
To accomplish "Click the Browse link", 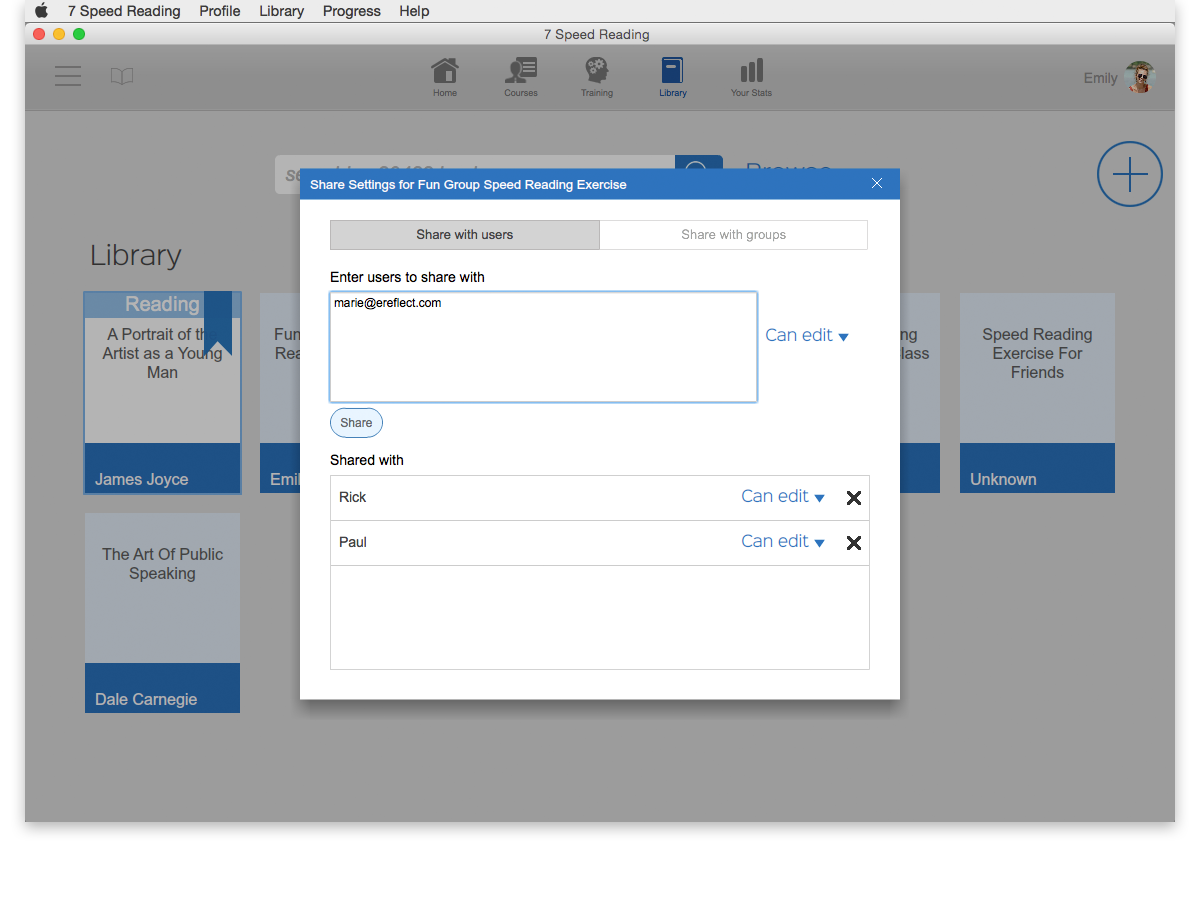I will pos(788,170).
